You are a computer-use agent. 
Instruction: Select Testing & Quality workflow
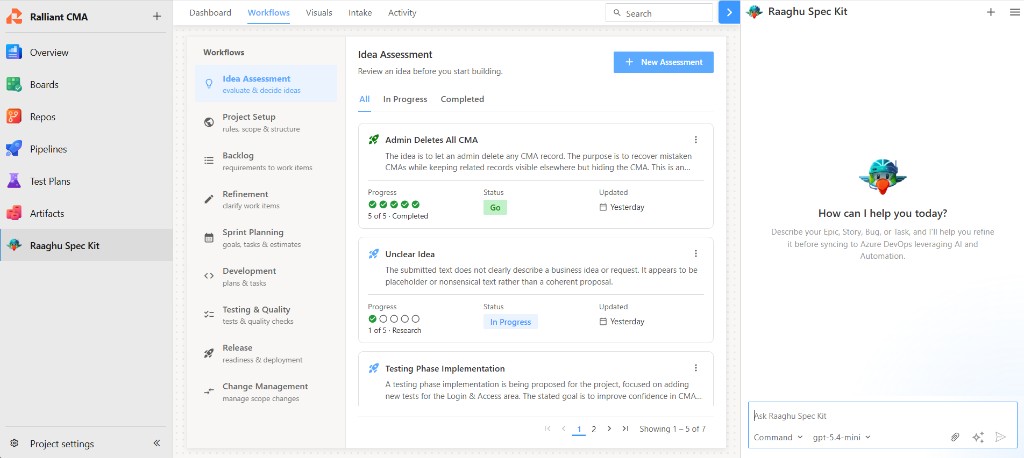click(266, 314)
